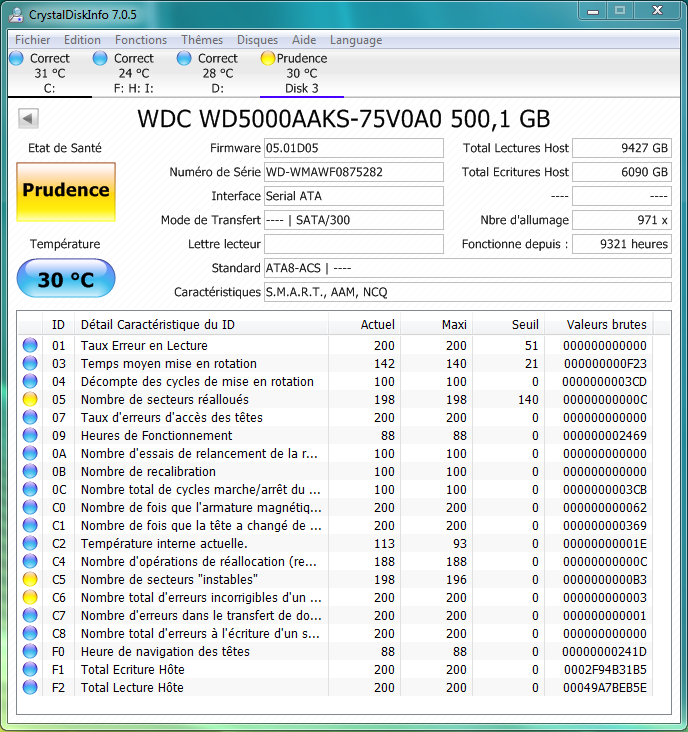Select row Total Ecriture Hôte

[x=336, y=669]
